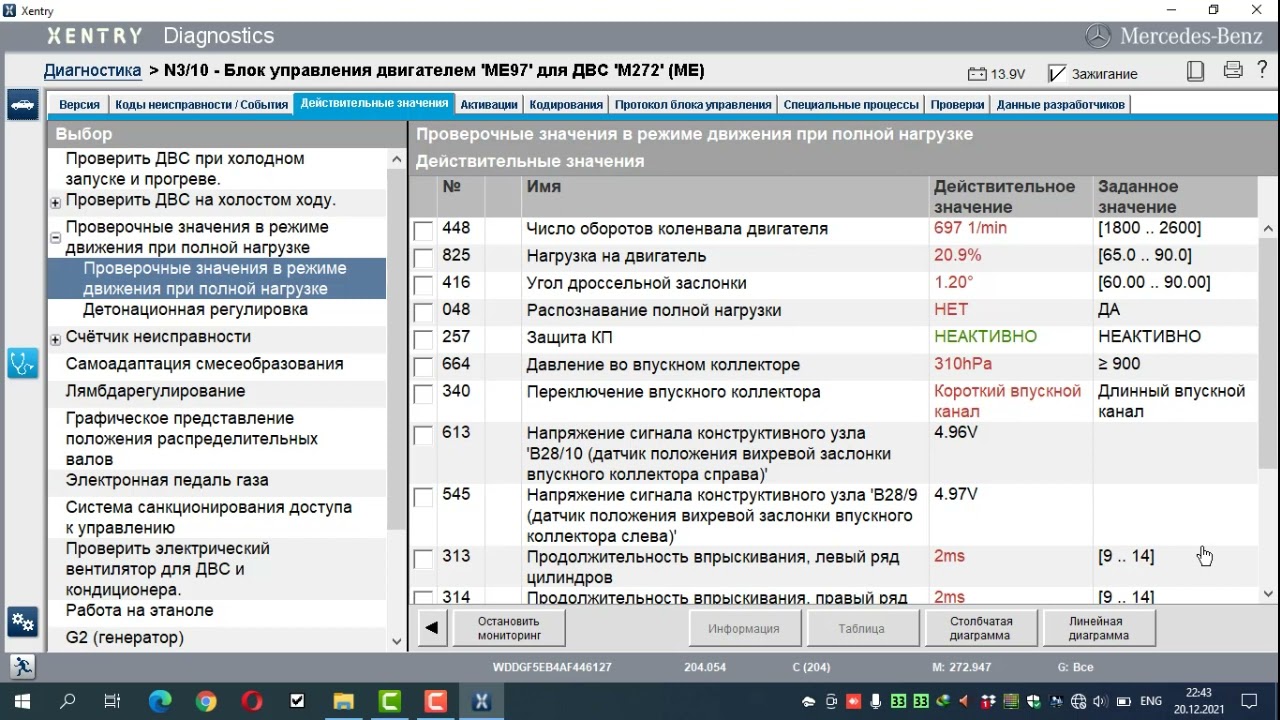Open help question mark icon
This screenshot has width=1280, height=720.
point(1263,71)
